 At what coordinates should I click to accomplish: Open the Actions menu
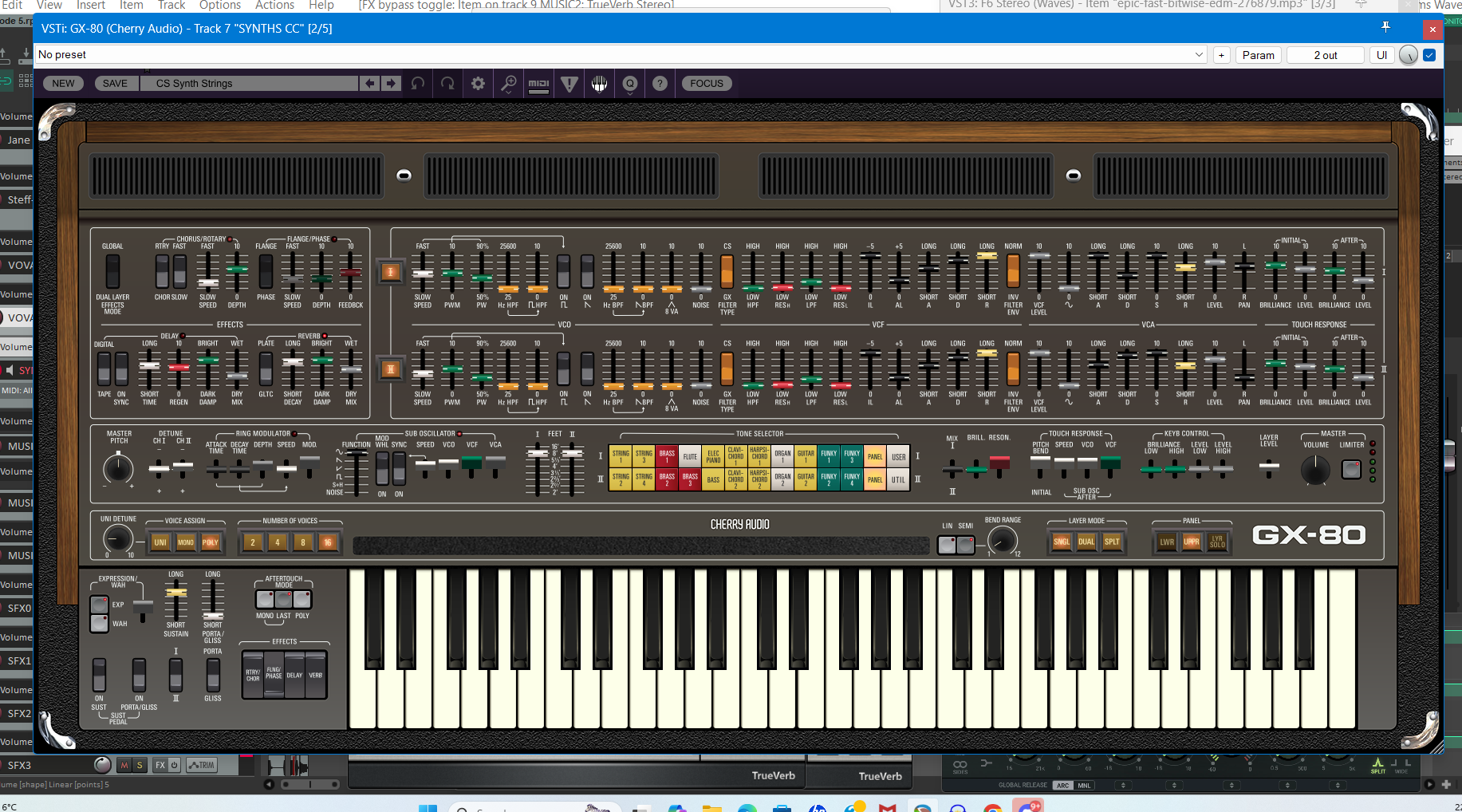(x=274, y=5)
